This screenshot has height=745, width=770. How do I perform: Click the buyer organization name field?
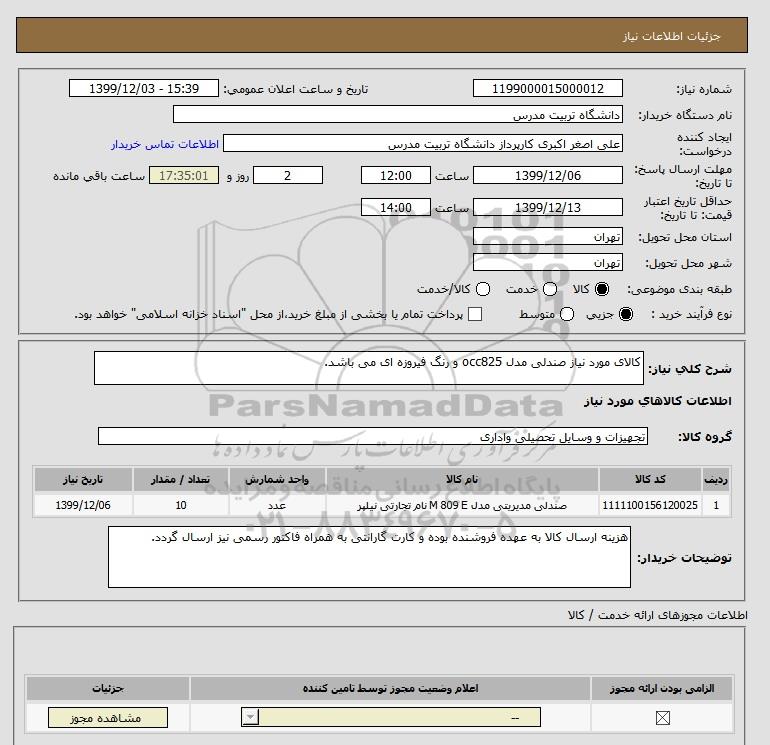[x=398, y=114]
